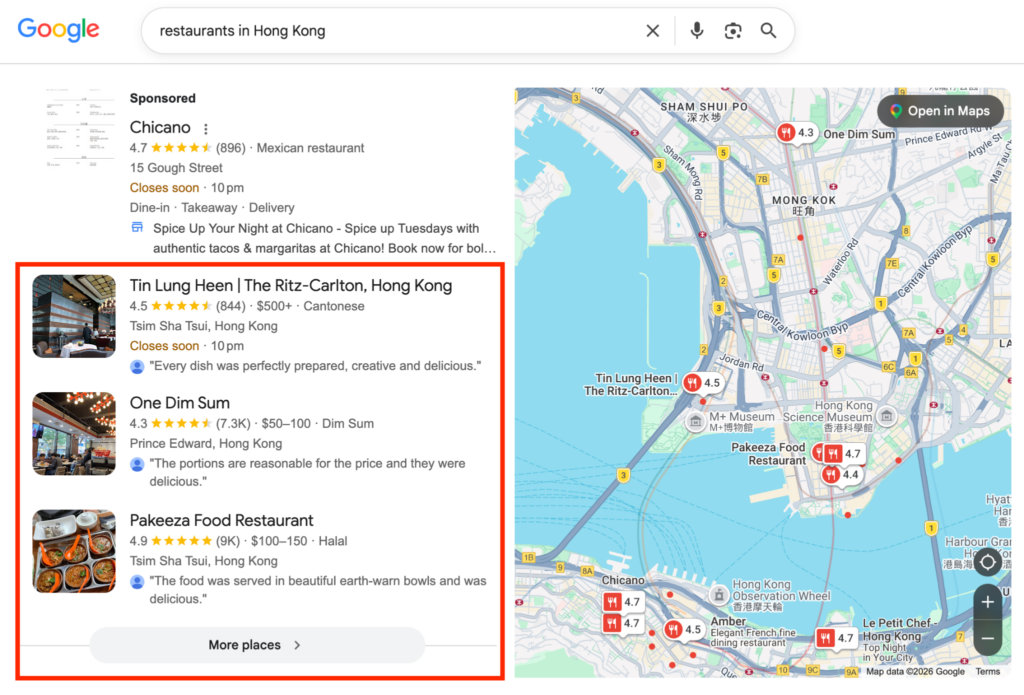The height and width of the screenshot is (695, 1024).
Task: Click the reviewer avatar under One Dim Sum
Action: [137, 464]
